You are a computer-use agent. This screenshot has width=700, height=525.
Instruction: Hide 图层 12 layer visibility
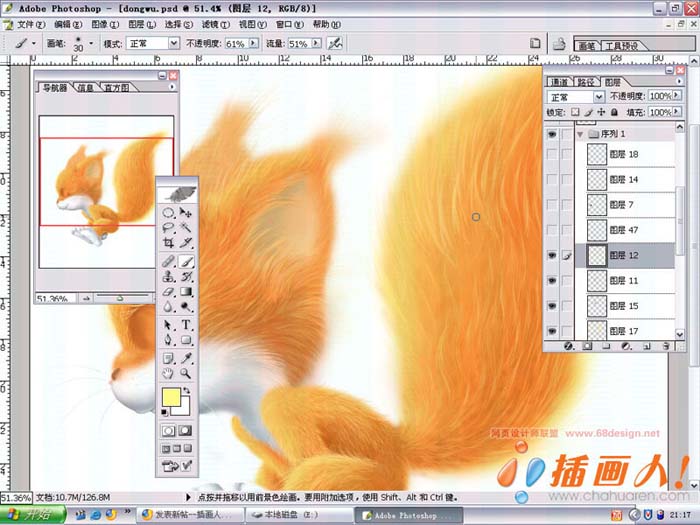pyautogui.click(x=552, y=255)
